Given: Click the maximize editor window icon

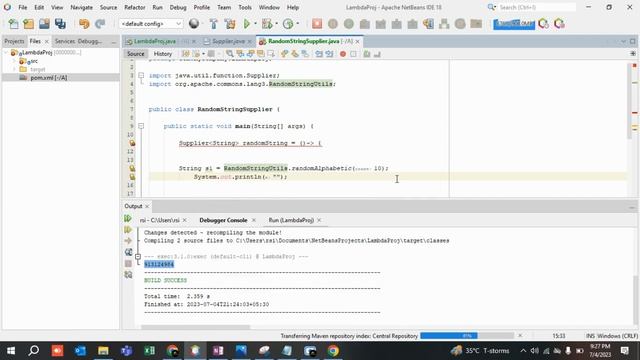Looking at the screenshot, I should click(632, 41).
